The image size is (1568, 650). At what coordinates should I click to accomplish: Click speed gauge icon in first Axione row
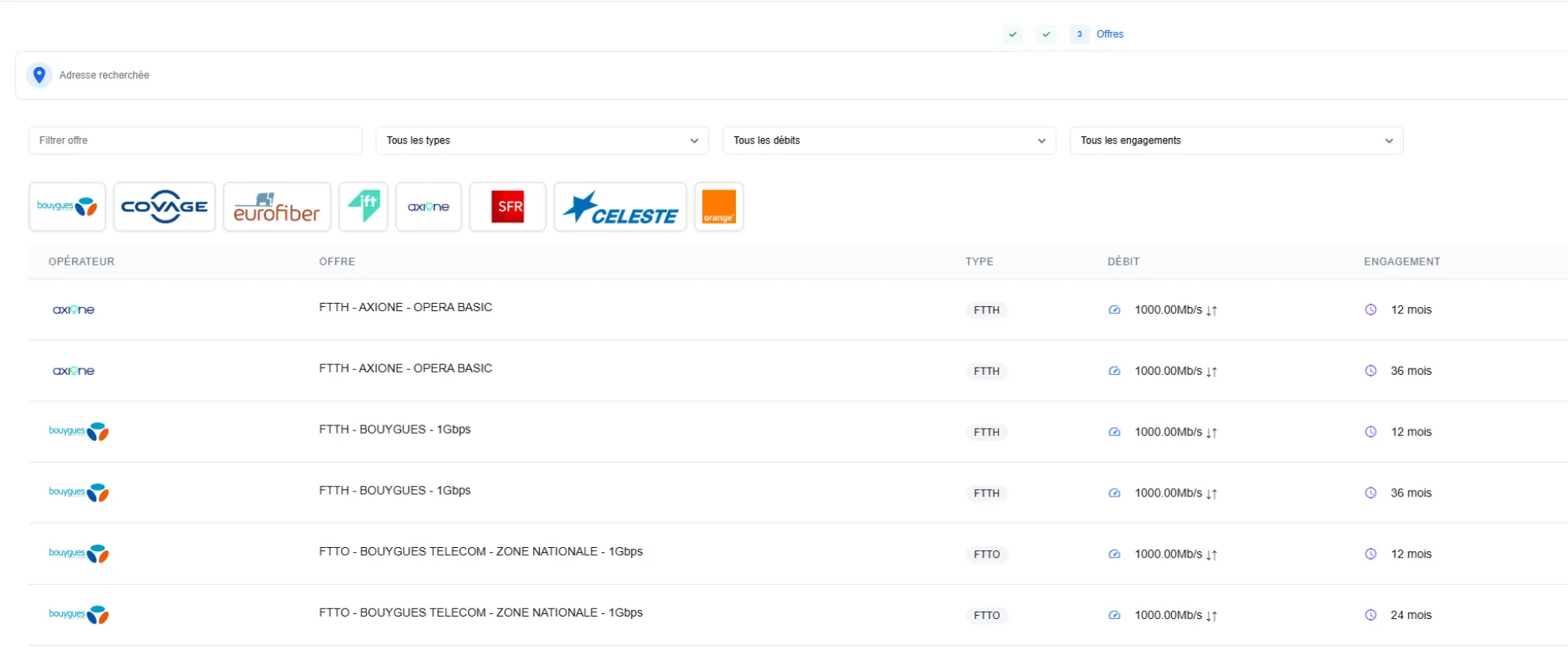tap(1114, 309)
